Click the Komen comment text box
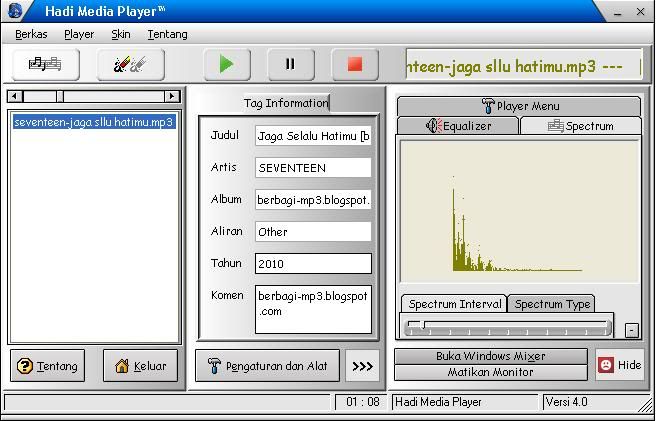Viewport: 656px width, 421px height. [x=313, y=309]
